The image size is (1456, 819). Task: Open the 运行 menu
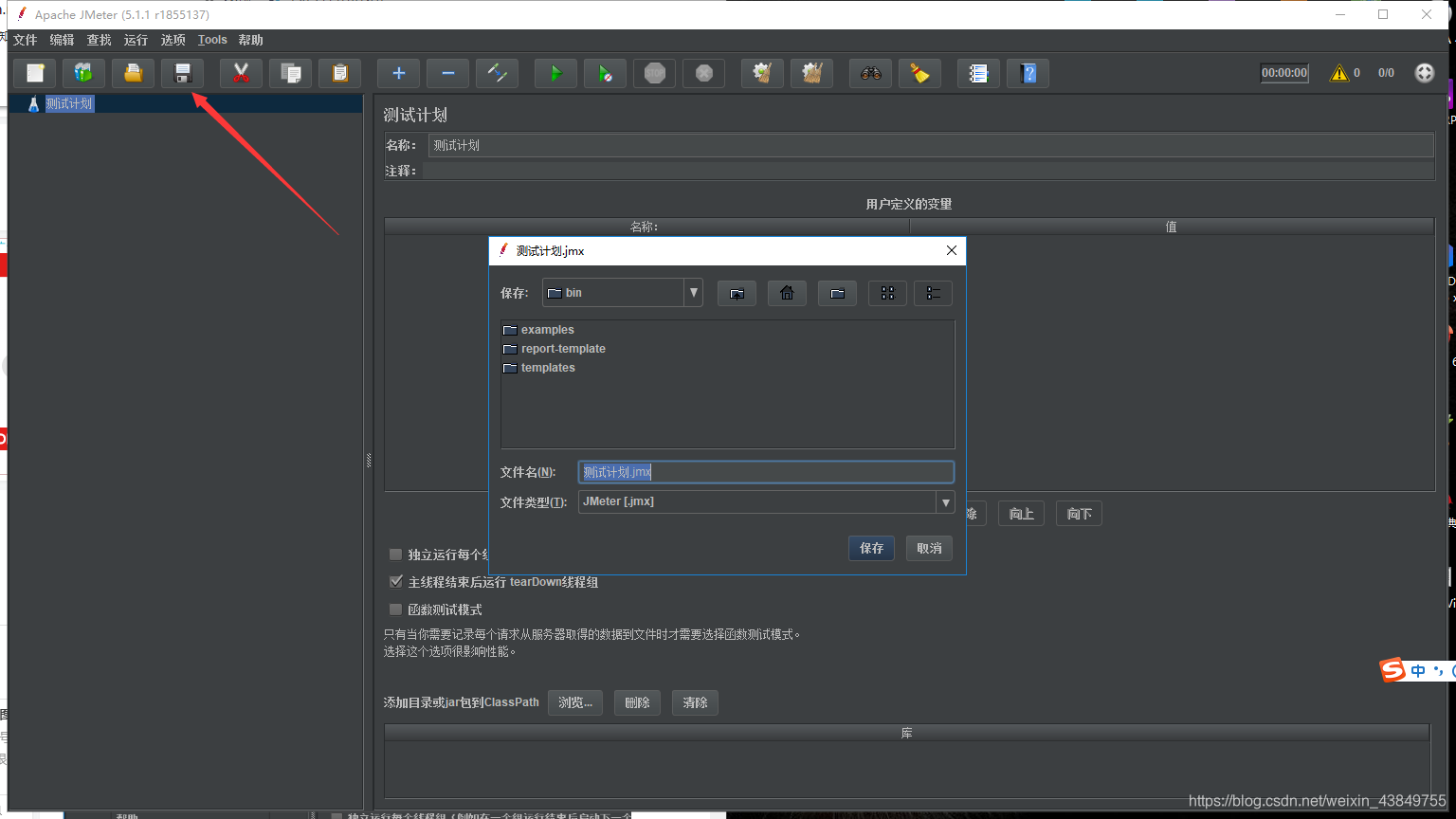(136, 40)
